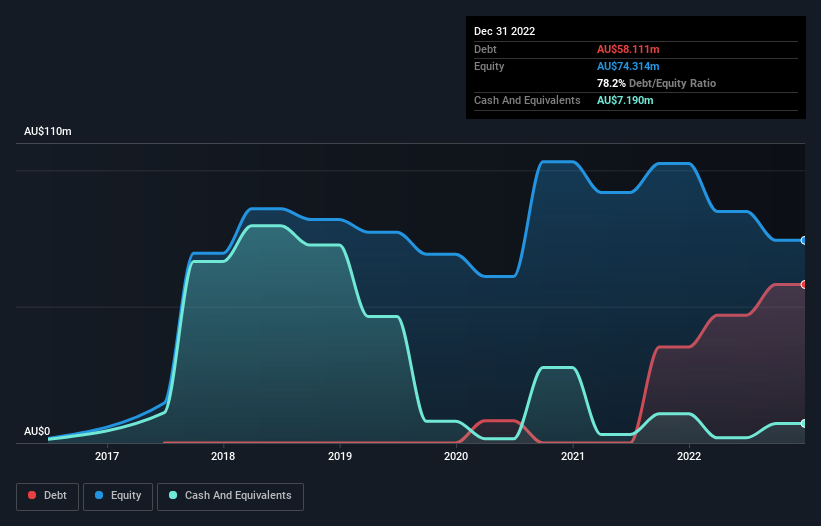Select the red Debt endpoint marker
821x526 pixels.
pyautogui.click(x=804, y=284)
